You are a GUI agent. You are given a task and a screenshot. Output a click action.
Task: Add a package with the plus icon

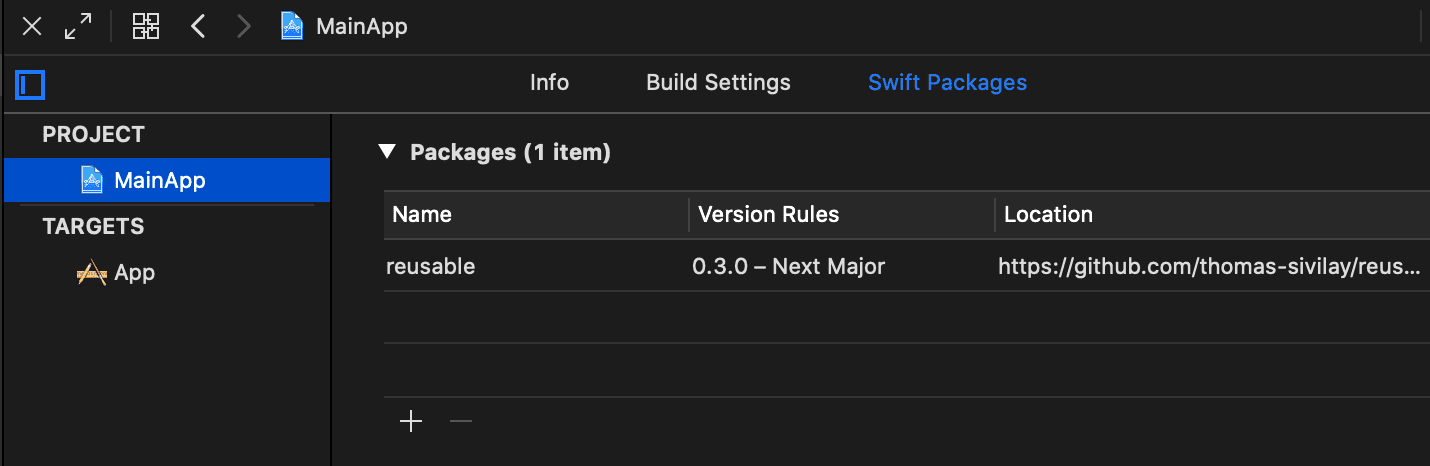tap(411, 421)
